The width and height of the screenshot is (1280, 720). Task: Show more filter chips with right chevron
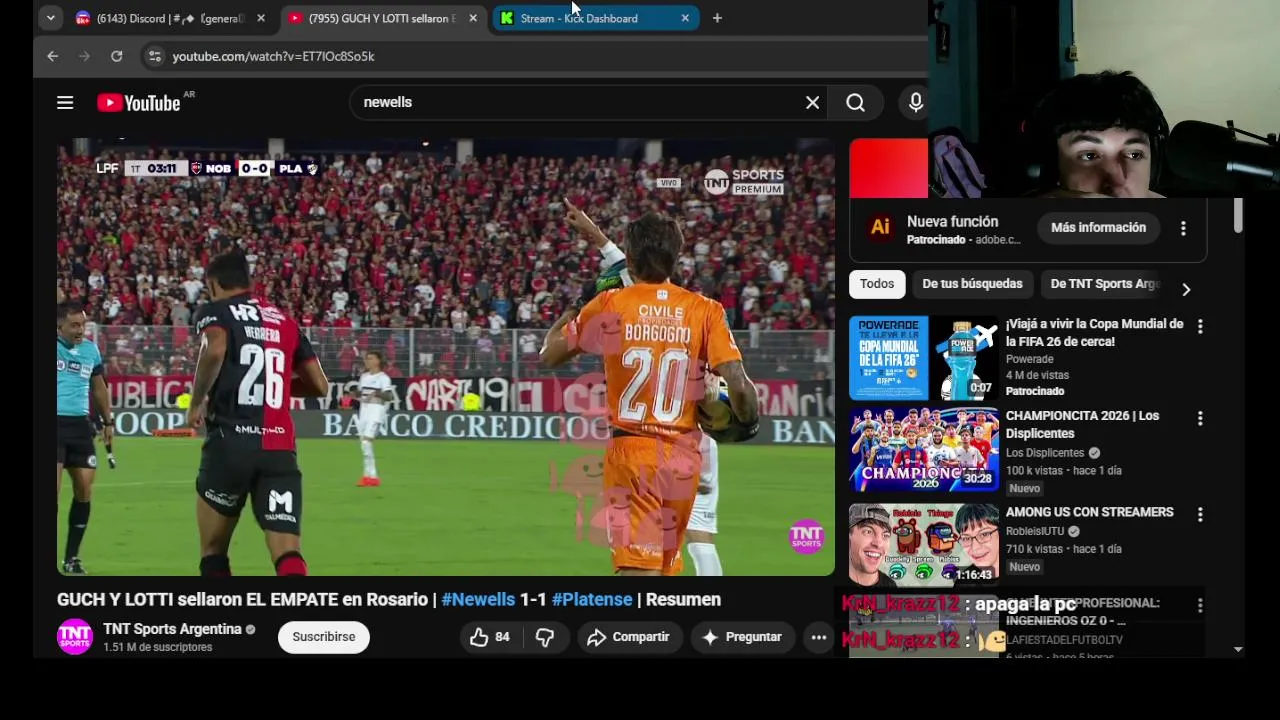click(1186, 289)
